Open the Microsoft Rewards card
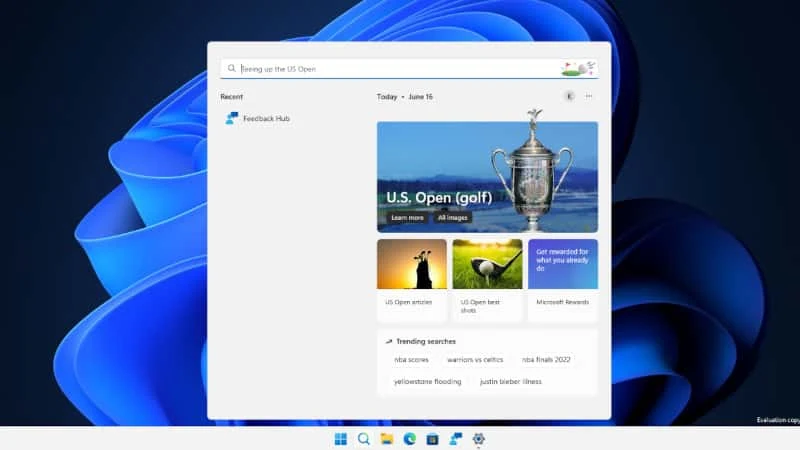This screenshot has width=800, height=450. click(x=563, y=280)
